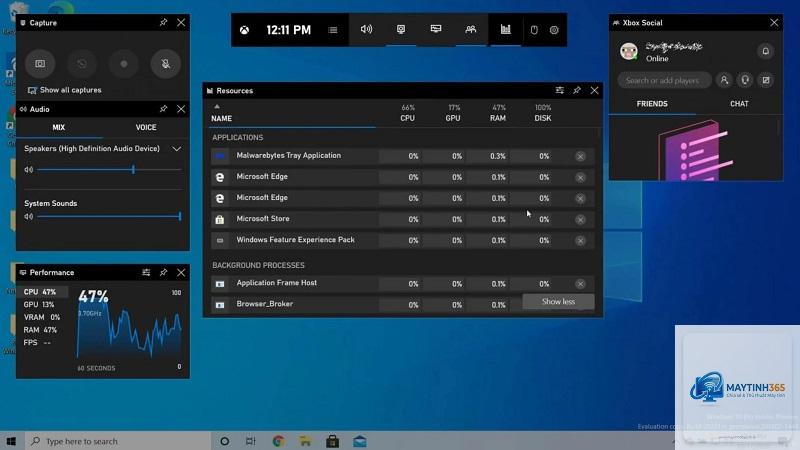Switch to the FRIENDS tab
This screenshot has width=800, height=450.
click(x=652, y=104)
